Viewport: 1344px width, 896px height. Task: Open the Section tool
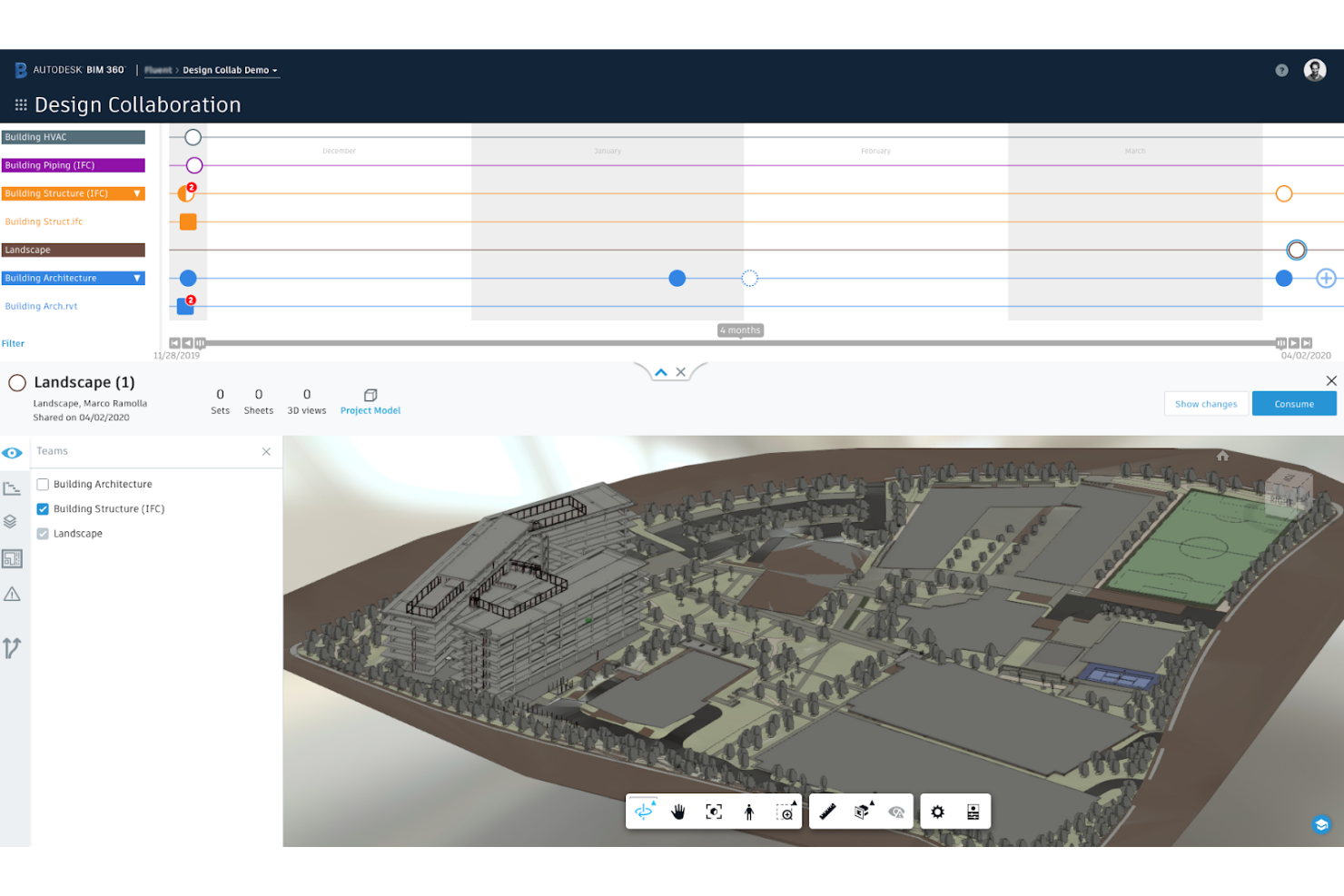pyautogui.click(x=861, y=812)
